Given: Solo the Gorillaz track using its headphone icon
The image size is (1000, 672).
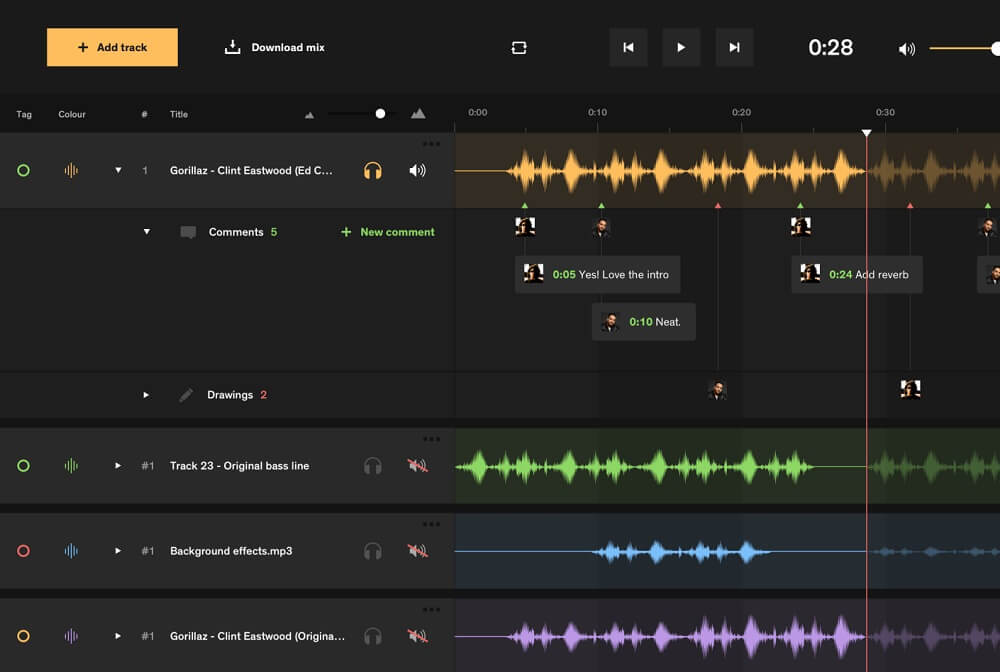Looking at the screenshot, I should (372, 170).
